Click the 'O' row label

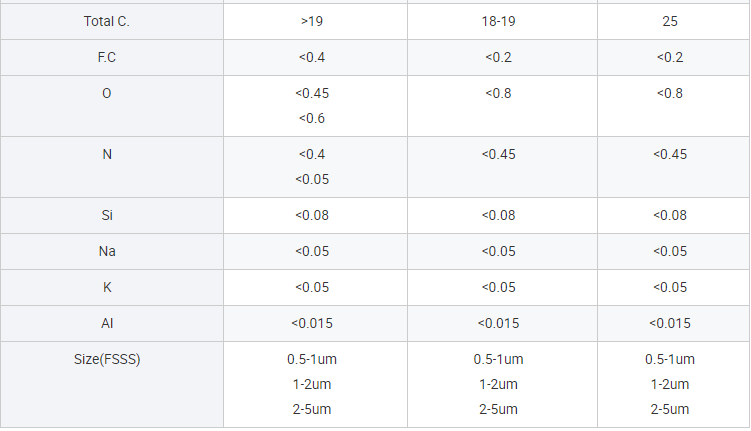(x=106, y=93)
